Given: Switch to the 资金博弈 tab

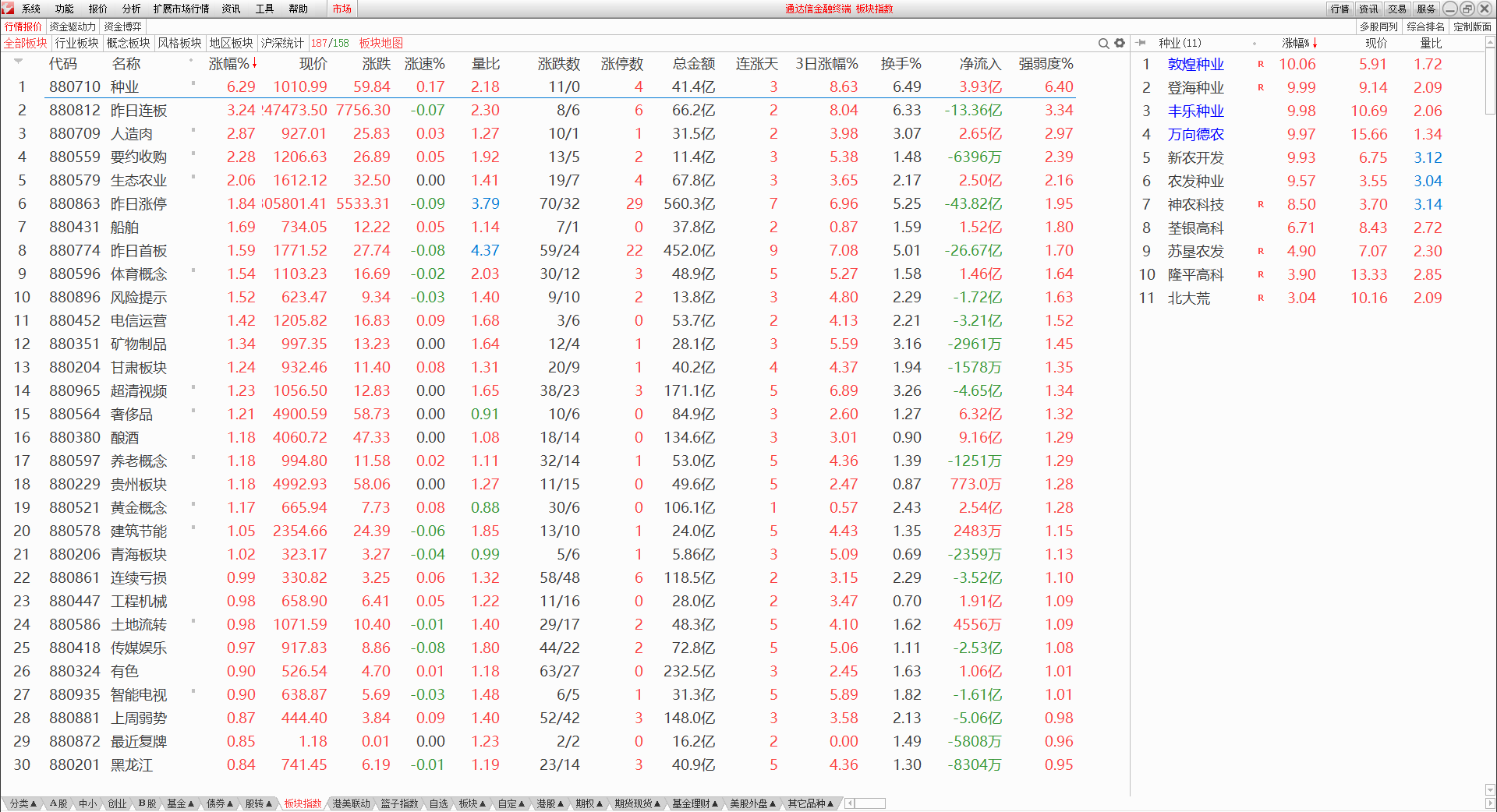Looking at the screenshot, I should click(123, 26).
